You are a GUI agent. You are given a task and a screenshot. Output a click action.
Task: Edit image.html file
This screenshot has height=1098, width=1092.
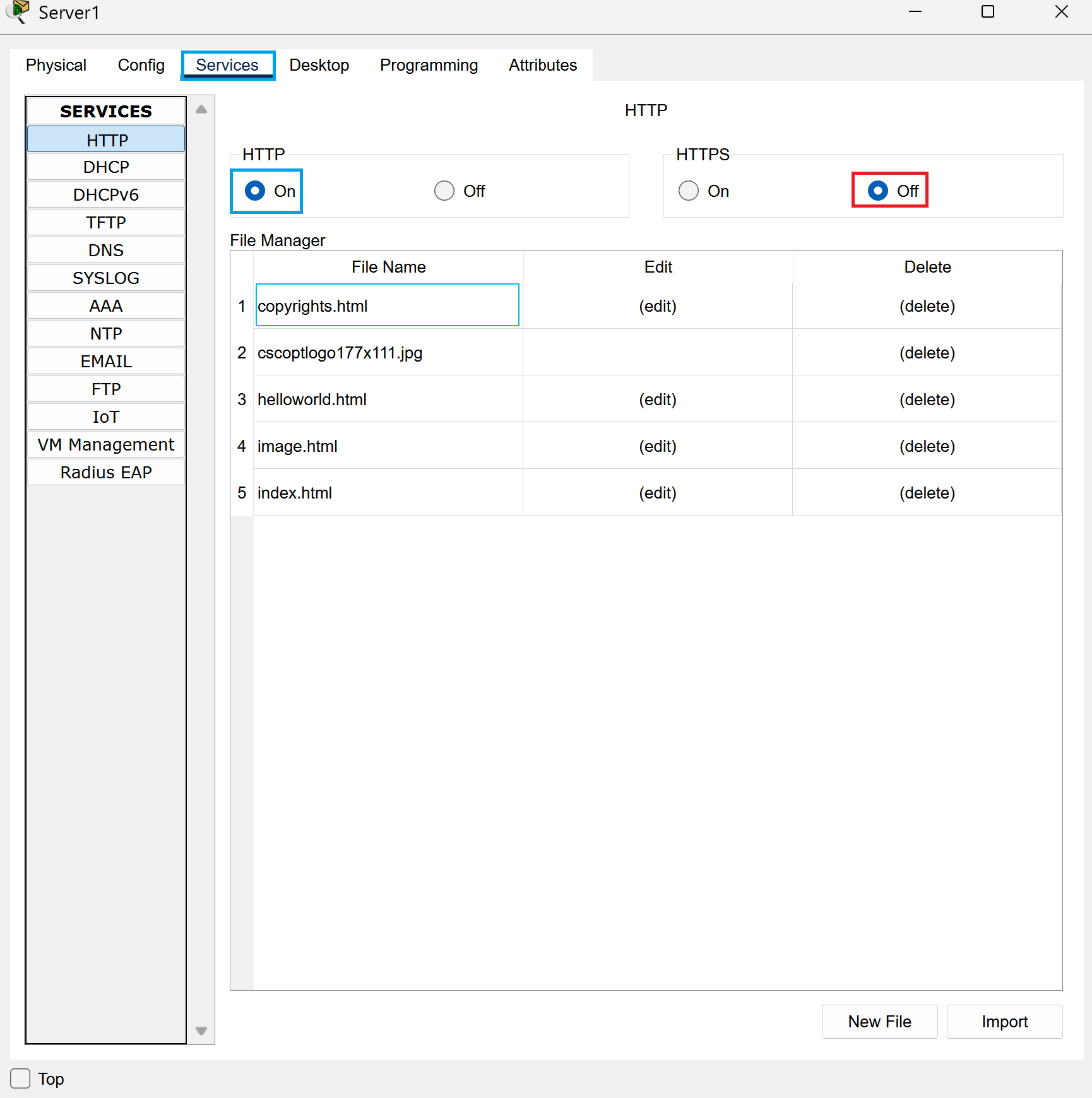coord(658,446)
